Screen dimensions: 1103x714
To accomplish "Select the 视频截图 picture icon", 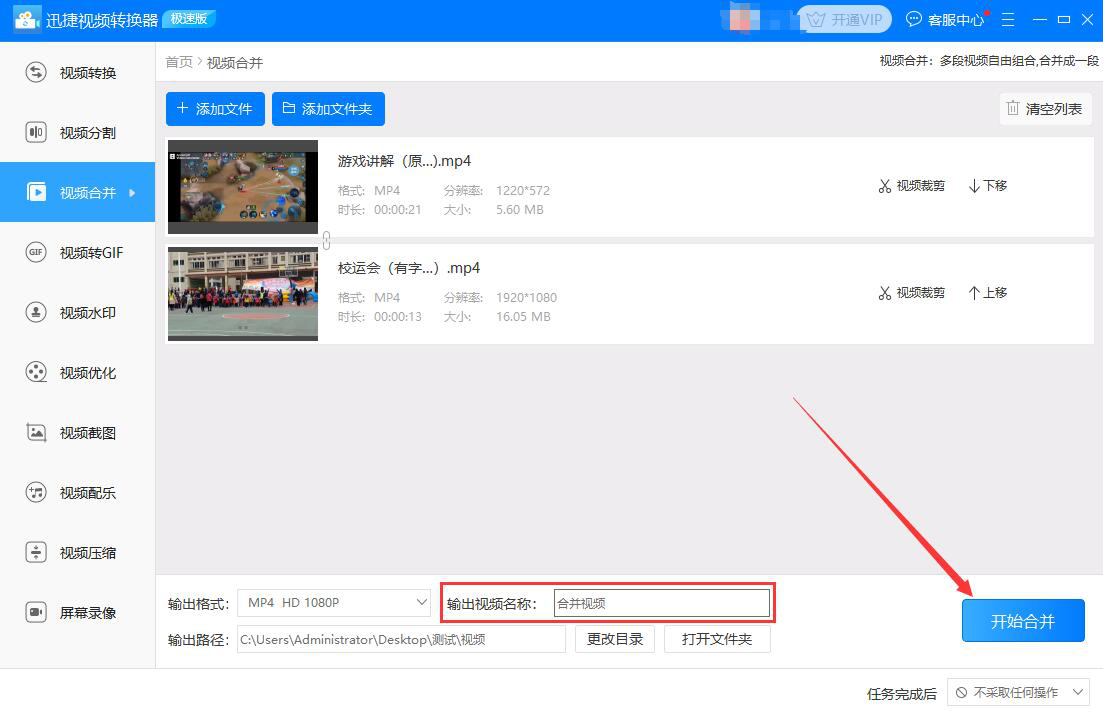I will click(x=36, y=433).
